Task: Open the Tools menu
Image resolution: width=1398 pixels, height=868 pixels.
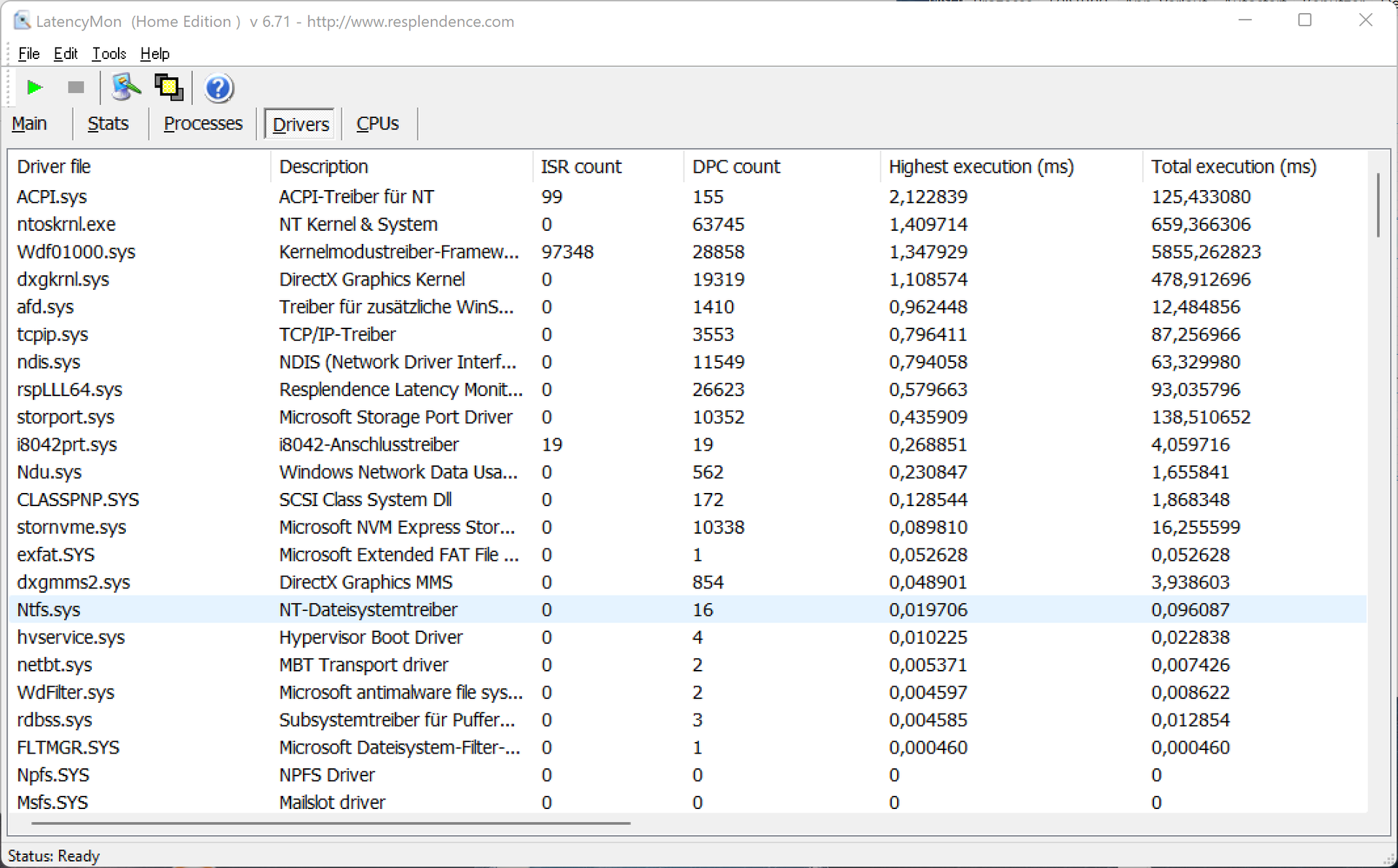Action: [108, 54]
